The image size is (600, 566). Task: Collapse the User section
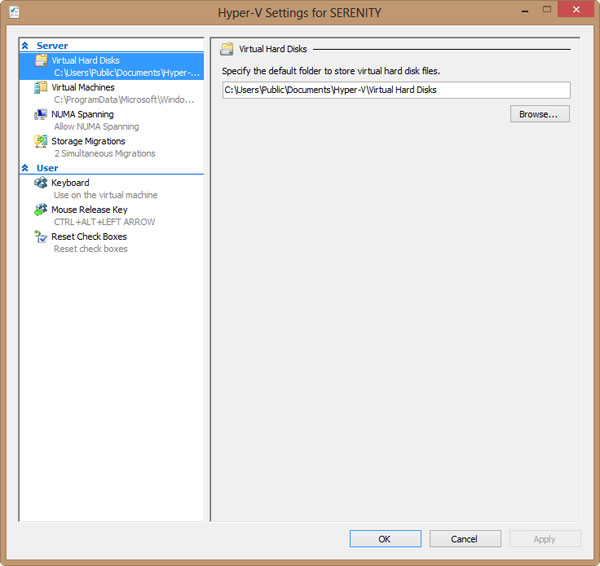[25, 168]
